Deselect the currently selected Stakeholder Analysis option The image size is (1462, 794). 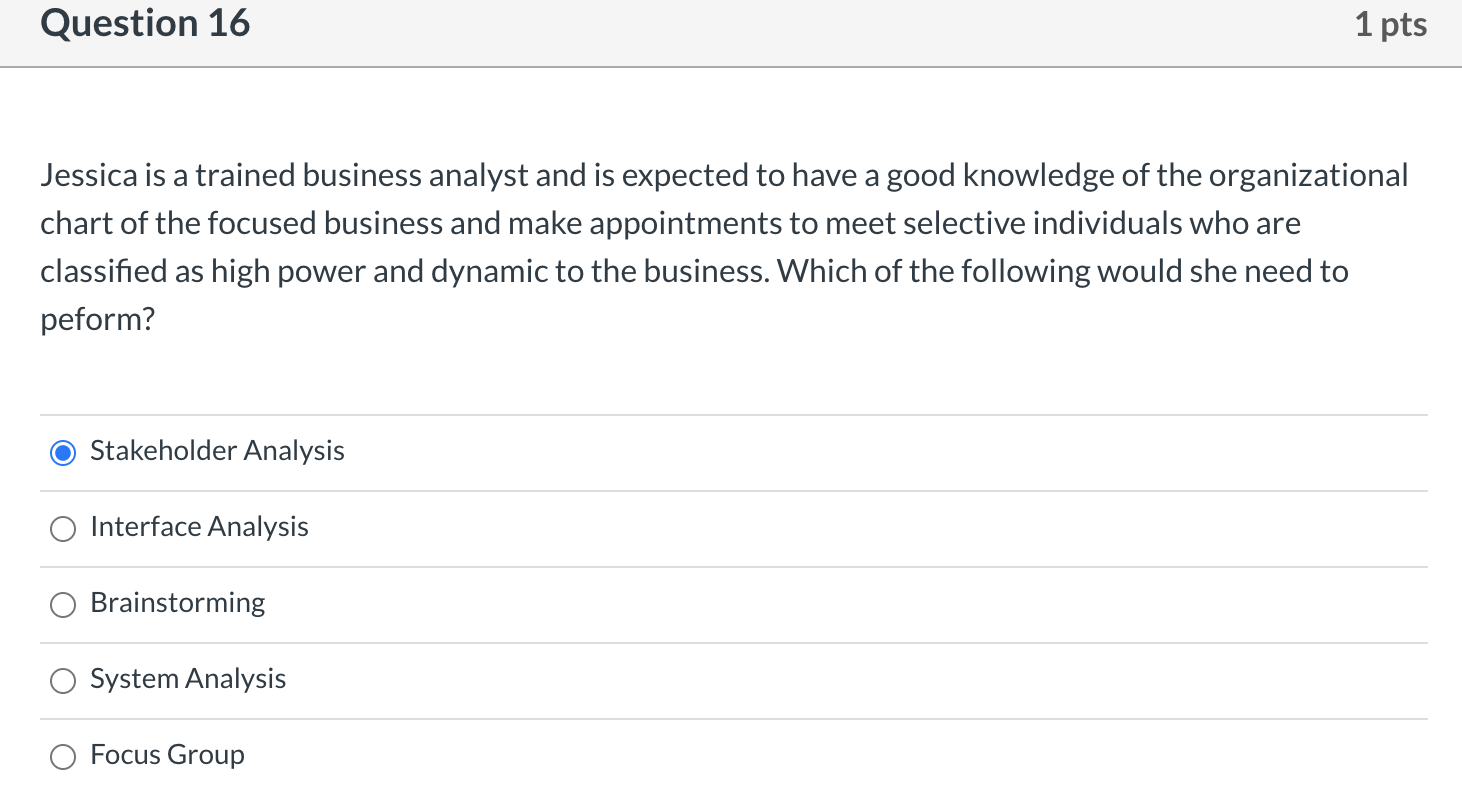[62, 452]
